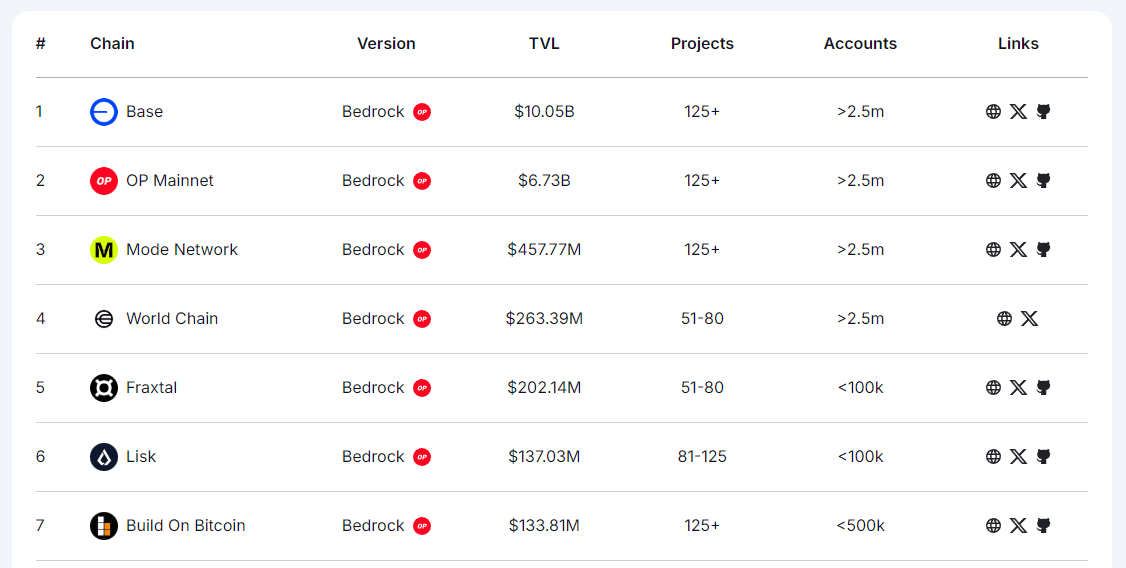Click the Mode Network yellow M logo
This screenshot has width=1126, height=568.
click(103, 250)
